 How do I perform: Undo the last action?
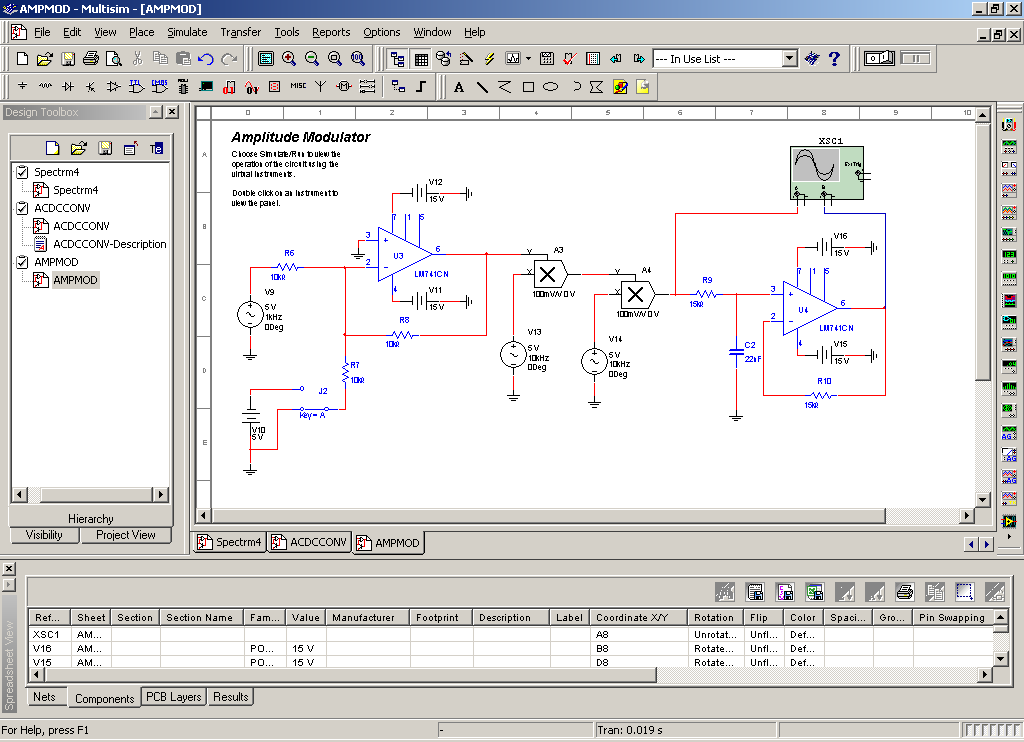tap(206, 59)
